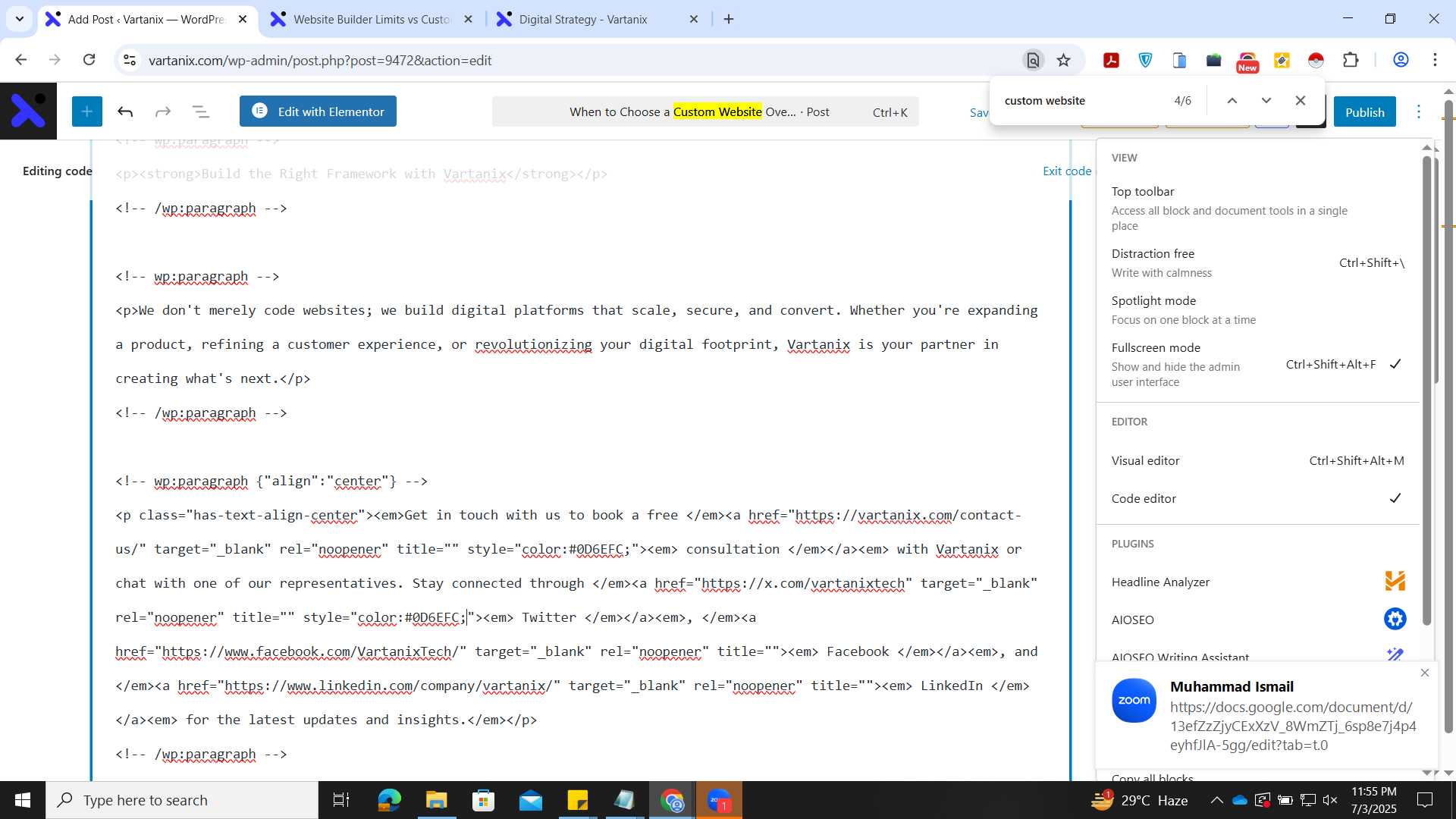Open the Adobe Acrobat extension icon

tap(1112, 60)
